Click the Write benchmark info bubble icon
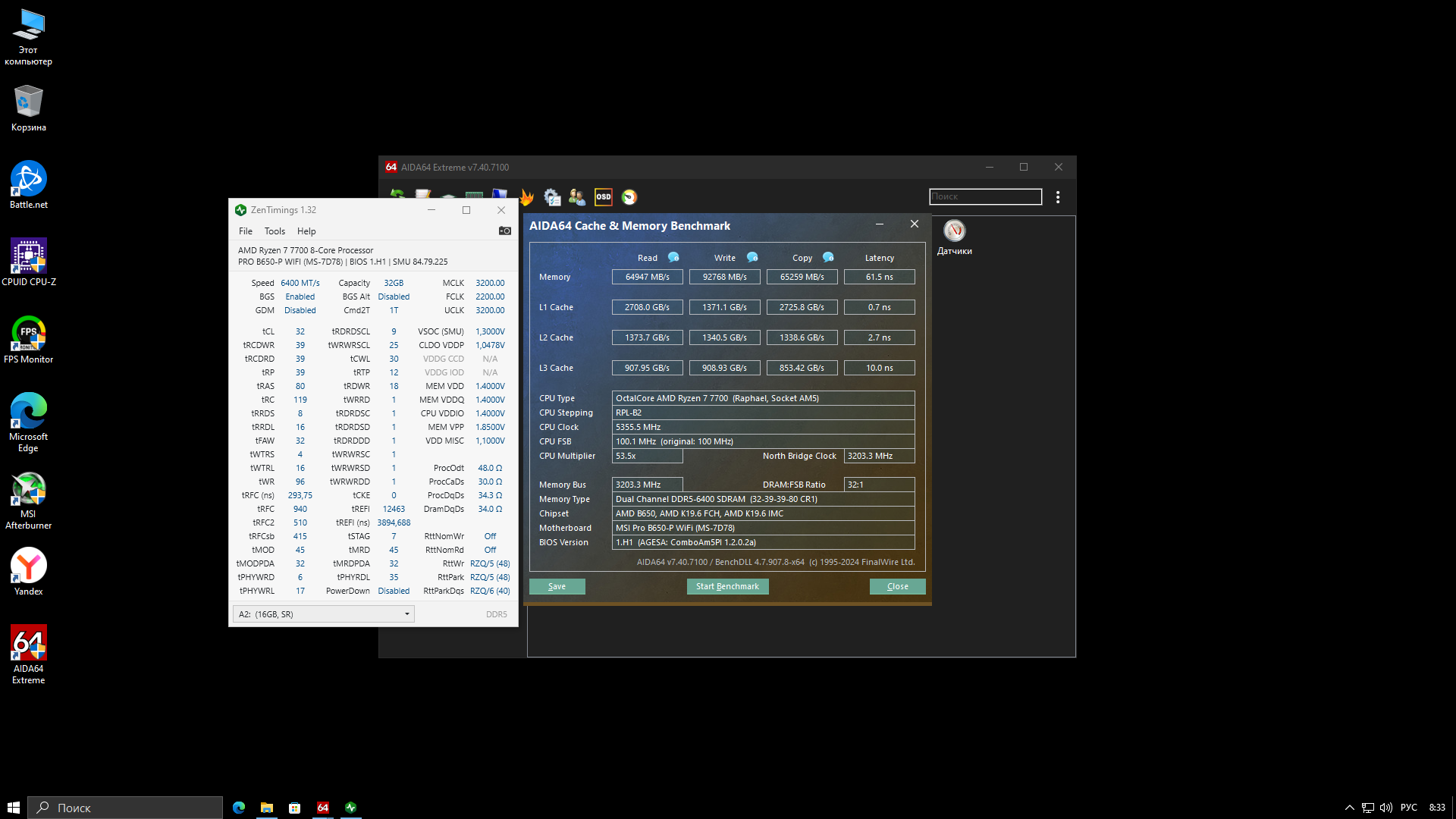 [752, 257]
